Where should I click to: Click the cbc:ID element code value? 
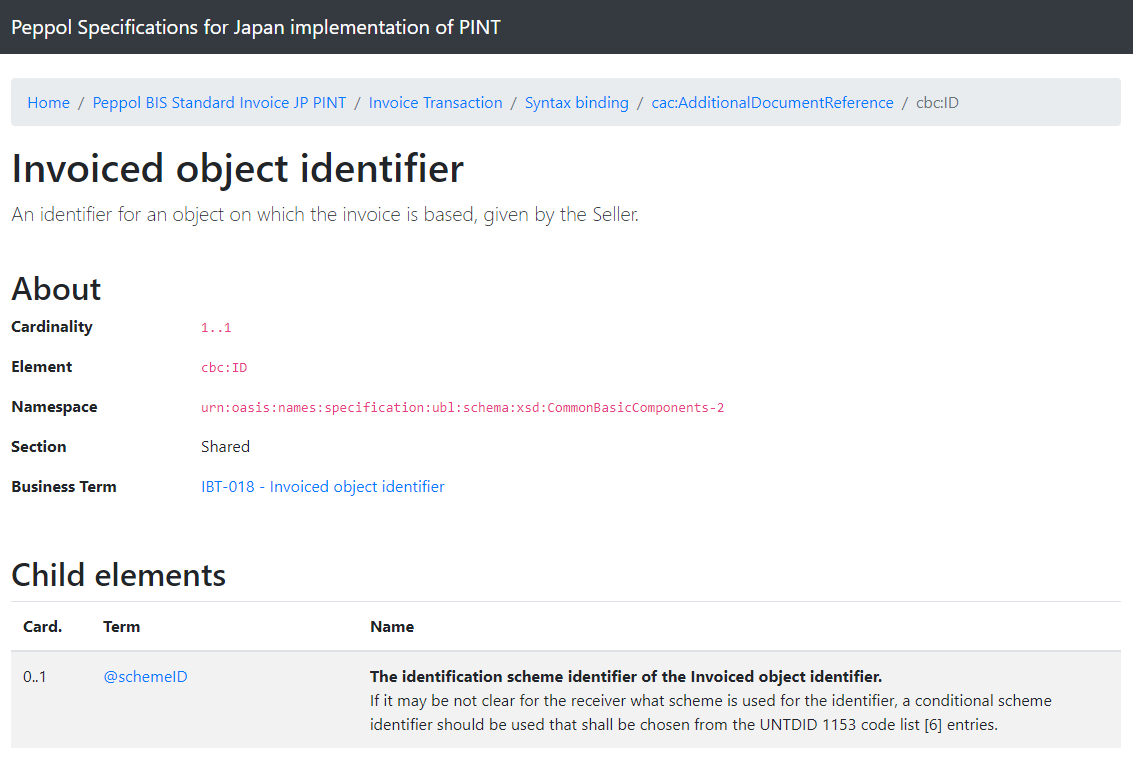(224, 368)
